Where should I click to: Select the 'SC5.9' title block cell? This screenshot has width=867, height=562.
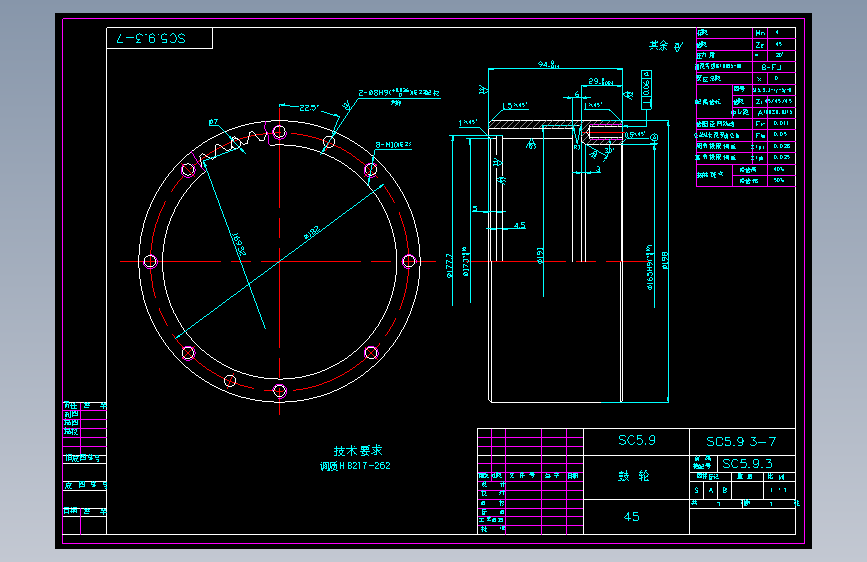636,441
